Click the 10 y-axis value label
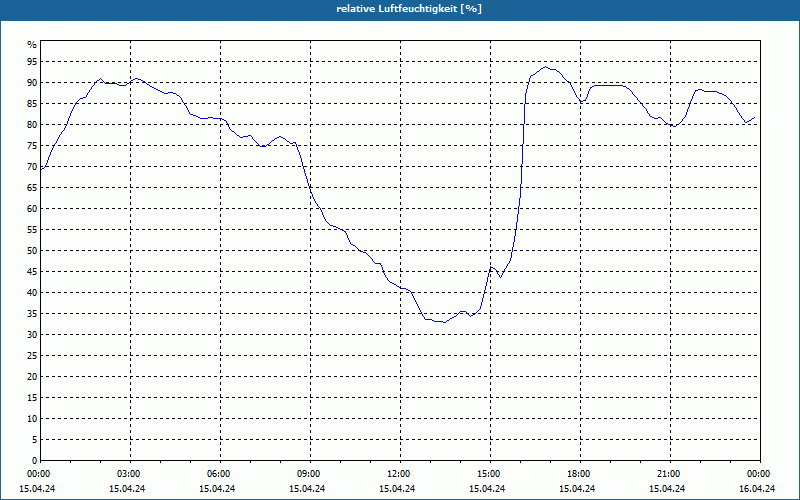This screenshot has height=500, width=800. [32, 418]
